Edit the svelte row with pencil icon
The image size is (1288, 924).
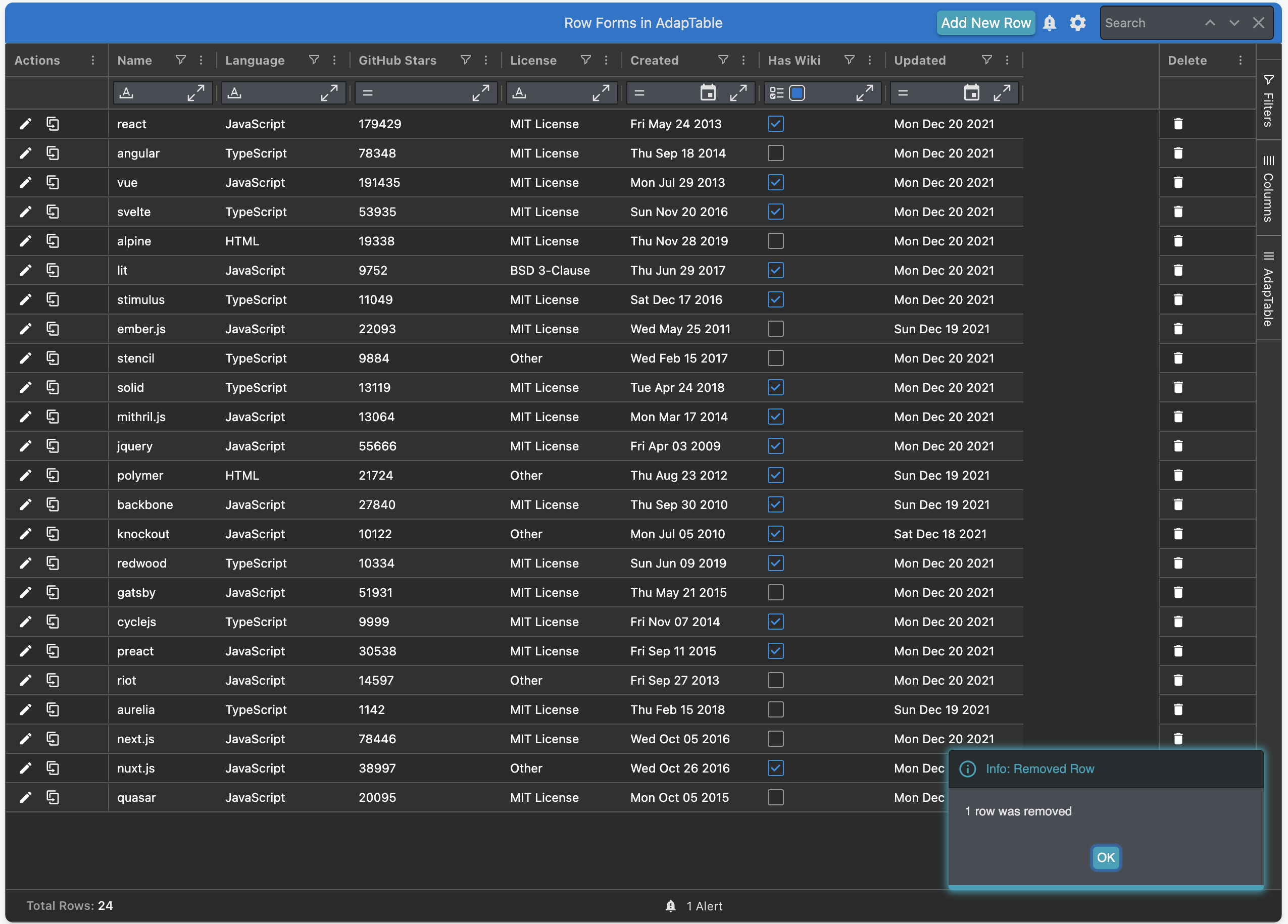click(x=26, y=212)
